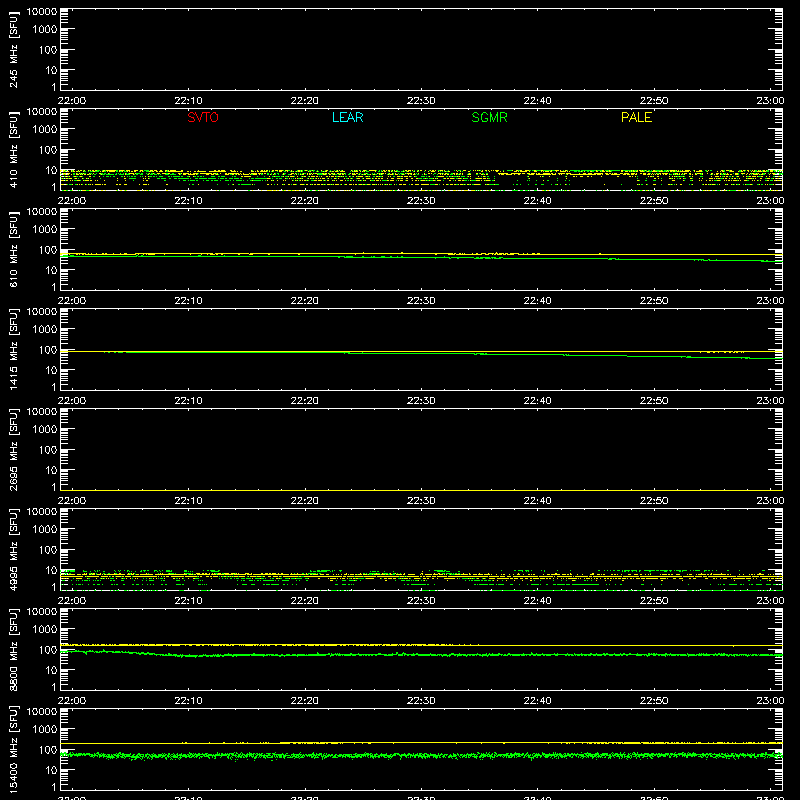Select the 610 MHz [SFU] axis label
This screenshot has width=800, height=800.
[13, 249]
